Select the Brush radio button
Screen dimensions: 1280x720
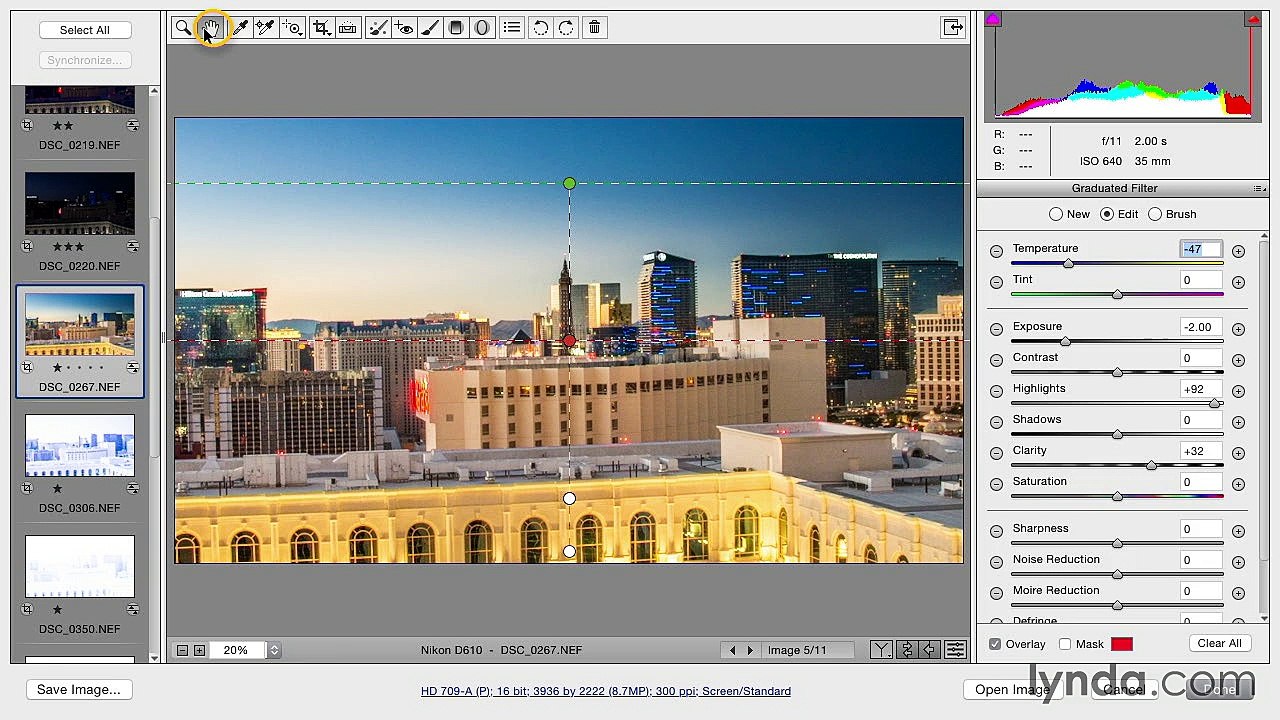pyautogui.click(x=1155, y=214)
